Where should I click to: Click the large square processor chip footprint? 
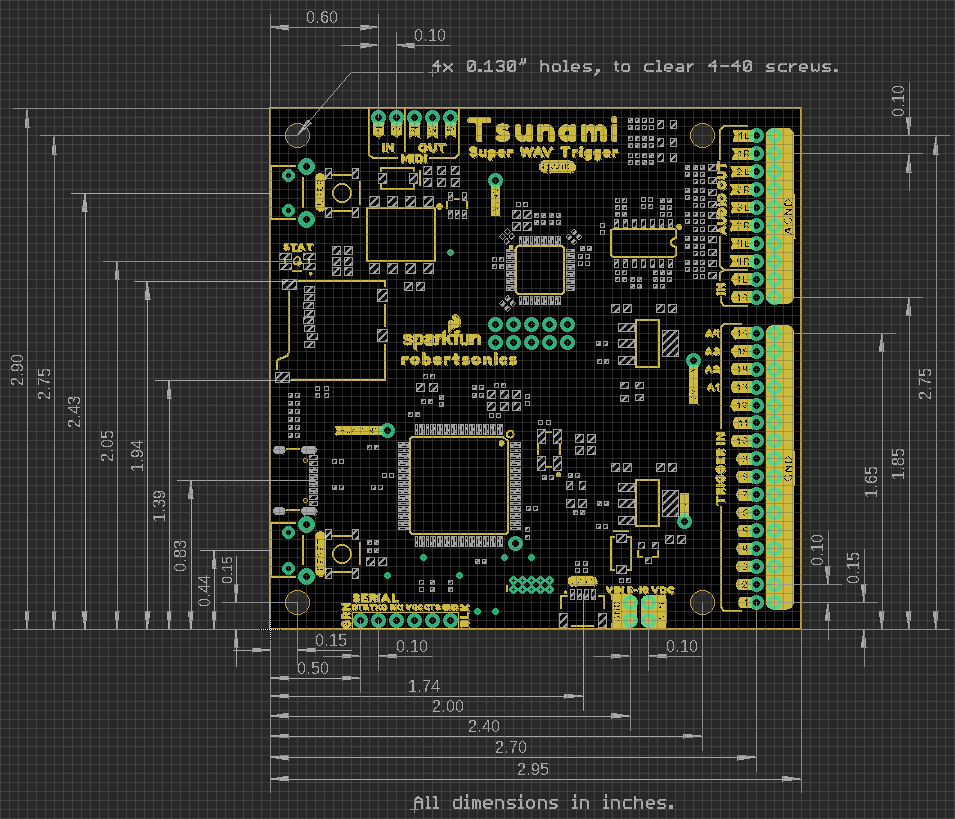coord(459,485)
